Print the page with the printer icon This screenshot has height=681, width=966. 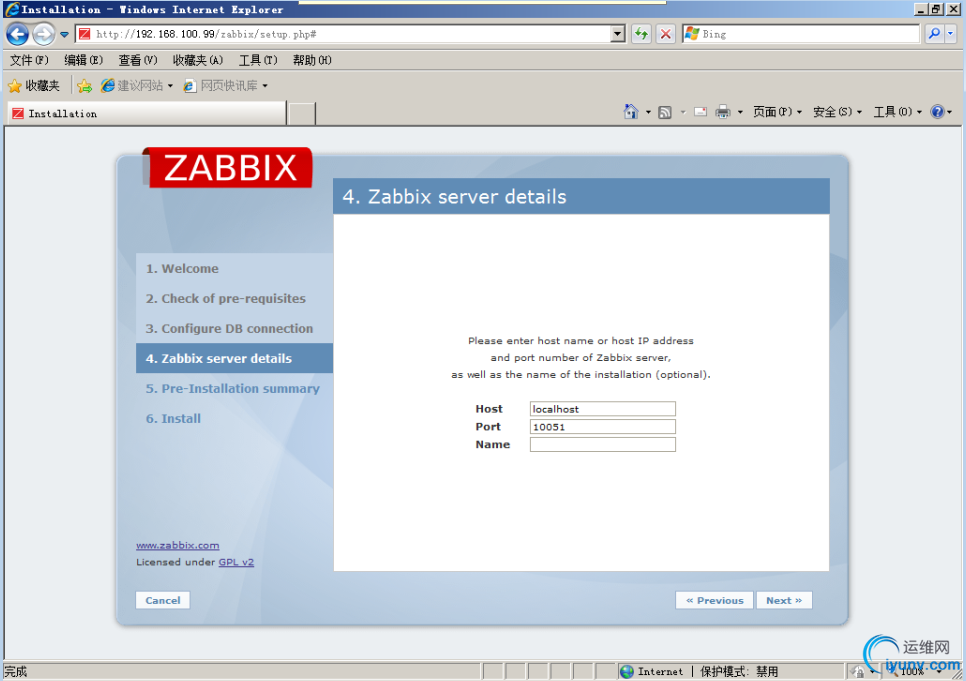[723, 112]
